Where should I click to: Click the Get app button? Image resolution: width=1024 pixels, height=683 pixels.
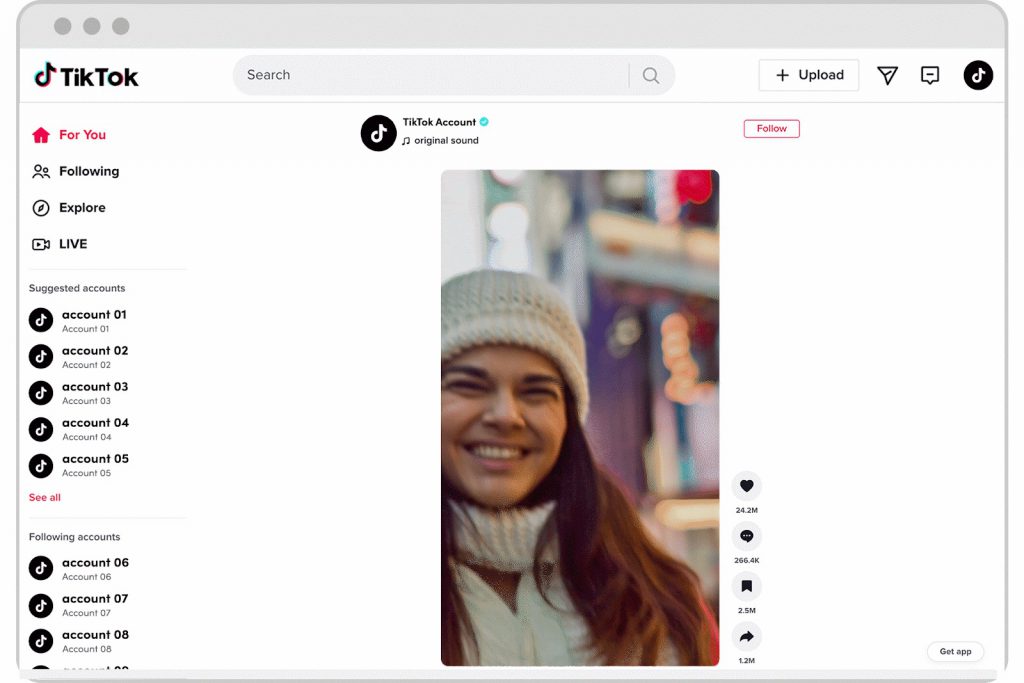pos(955,651)
